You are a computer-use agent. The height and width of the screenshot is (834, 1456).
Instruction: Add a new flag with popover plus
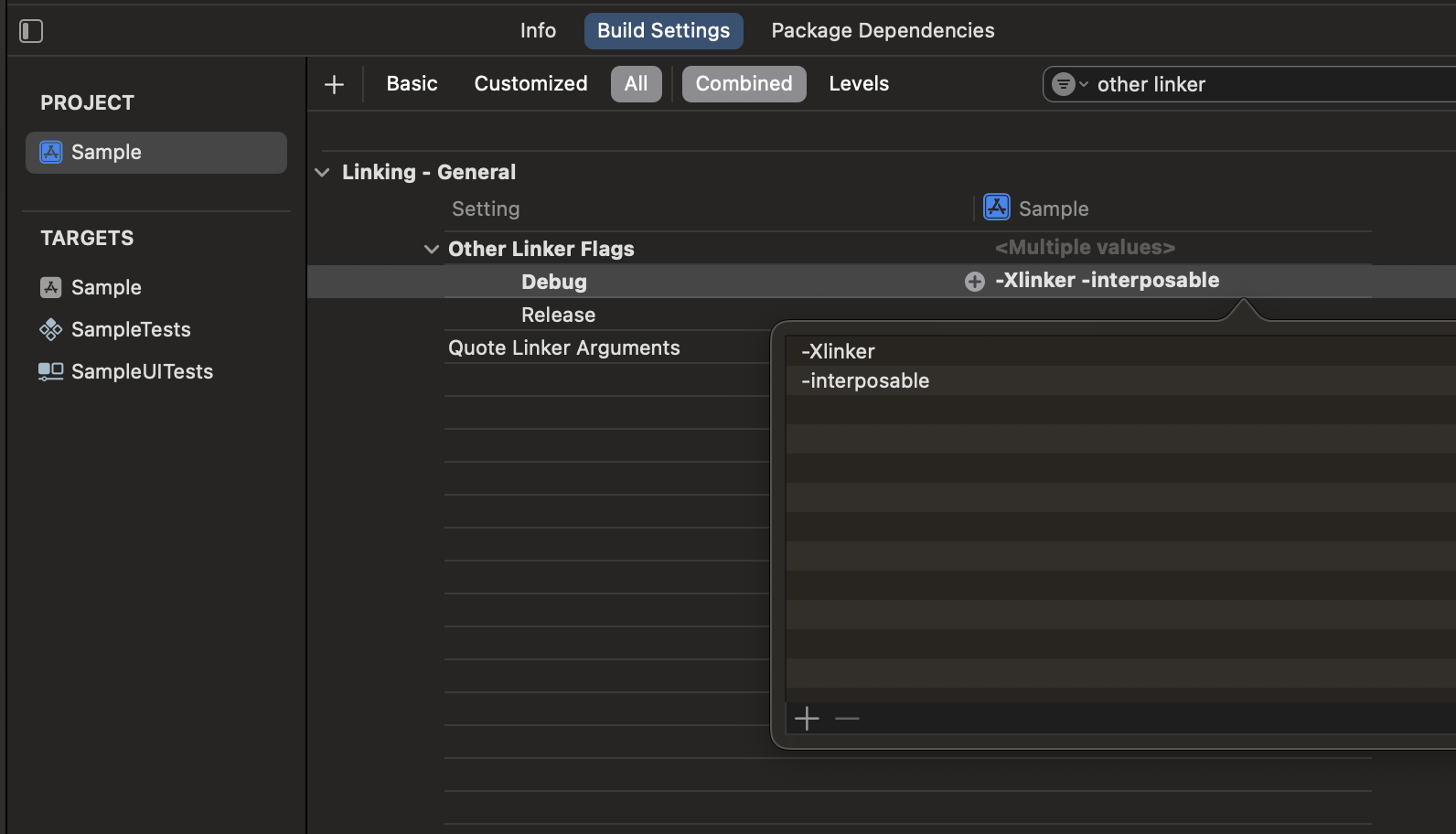[x=807, y=719]
